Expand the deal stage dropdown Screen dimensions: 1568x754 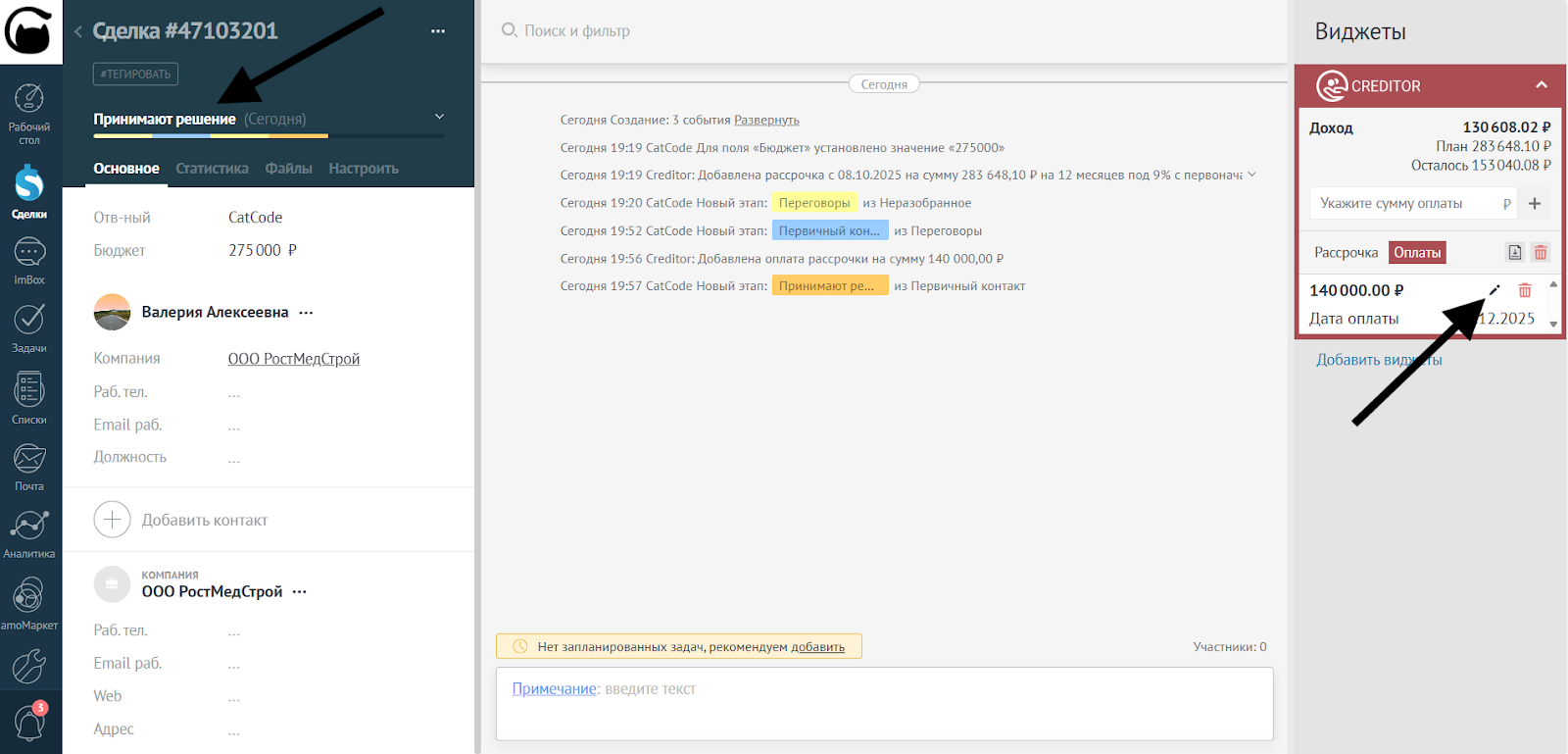point(439,118)
